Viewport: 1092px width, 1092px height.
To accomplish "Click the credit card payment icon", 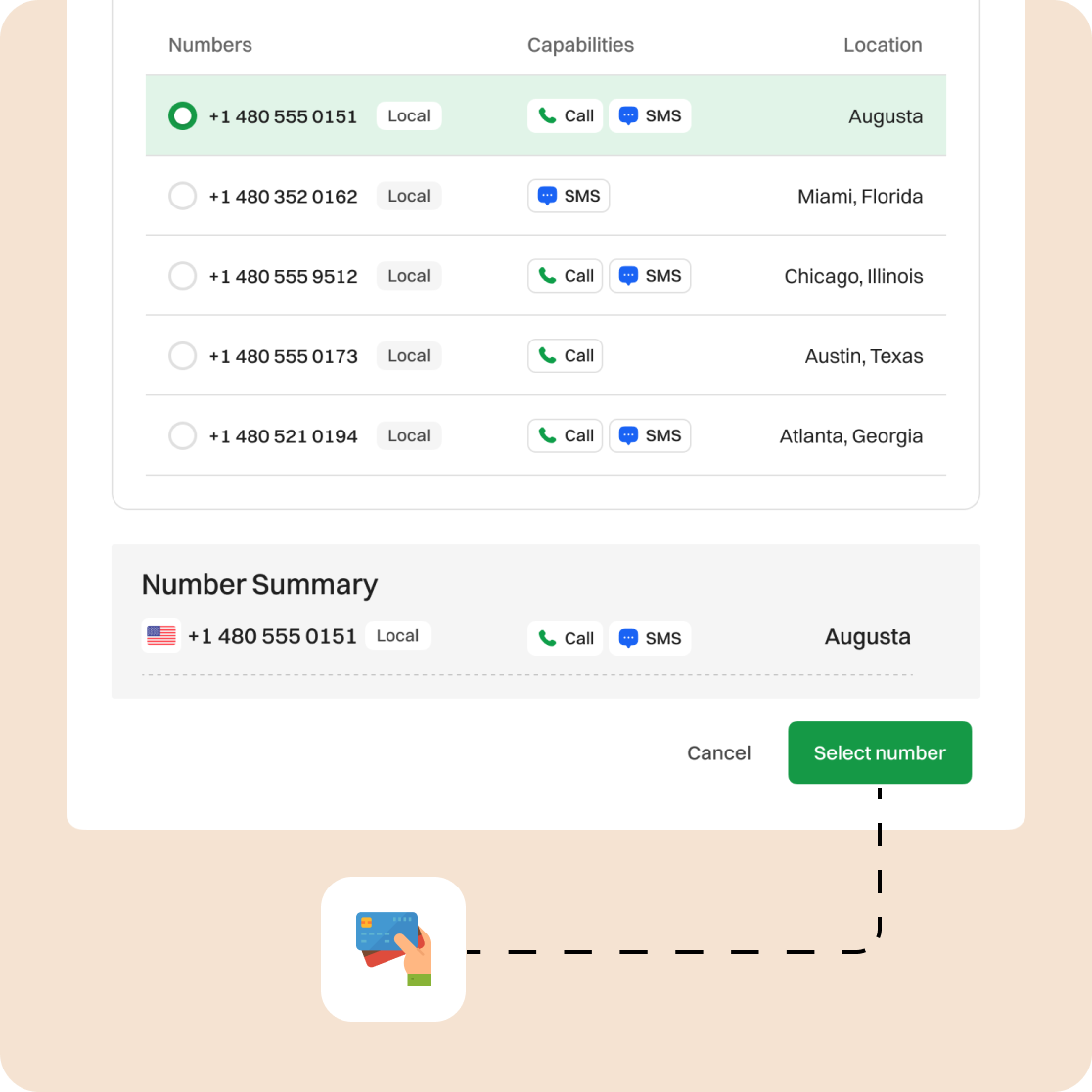I will 393,948.
